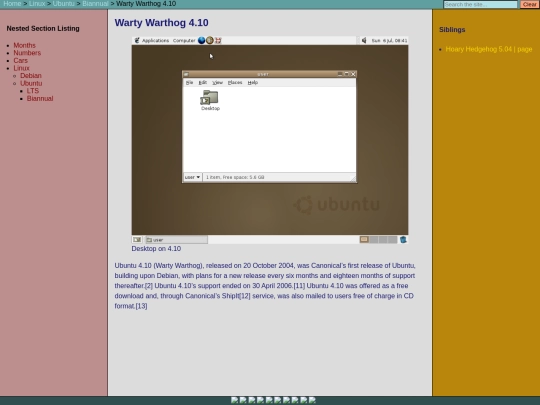This screenshot has width=540, height=405.
Task: Click the 'Search the site...' input field
Action: tap(480, 4)
